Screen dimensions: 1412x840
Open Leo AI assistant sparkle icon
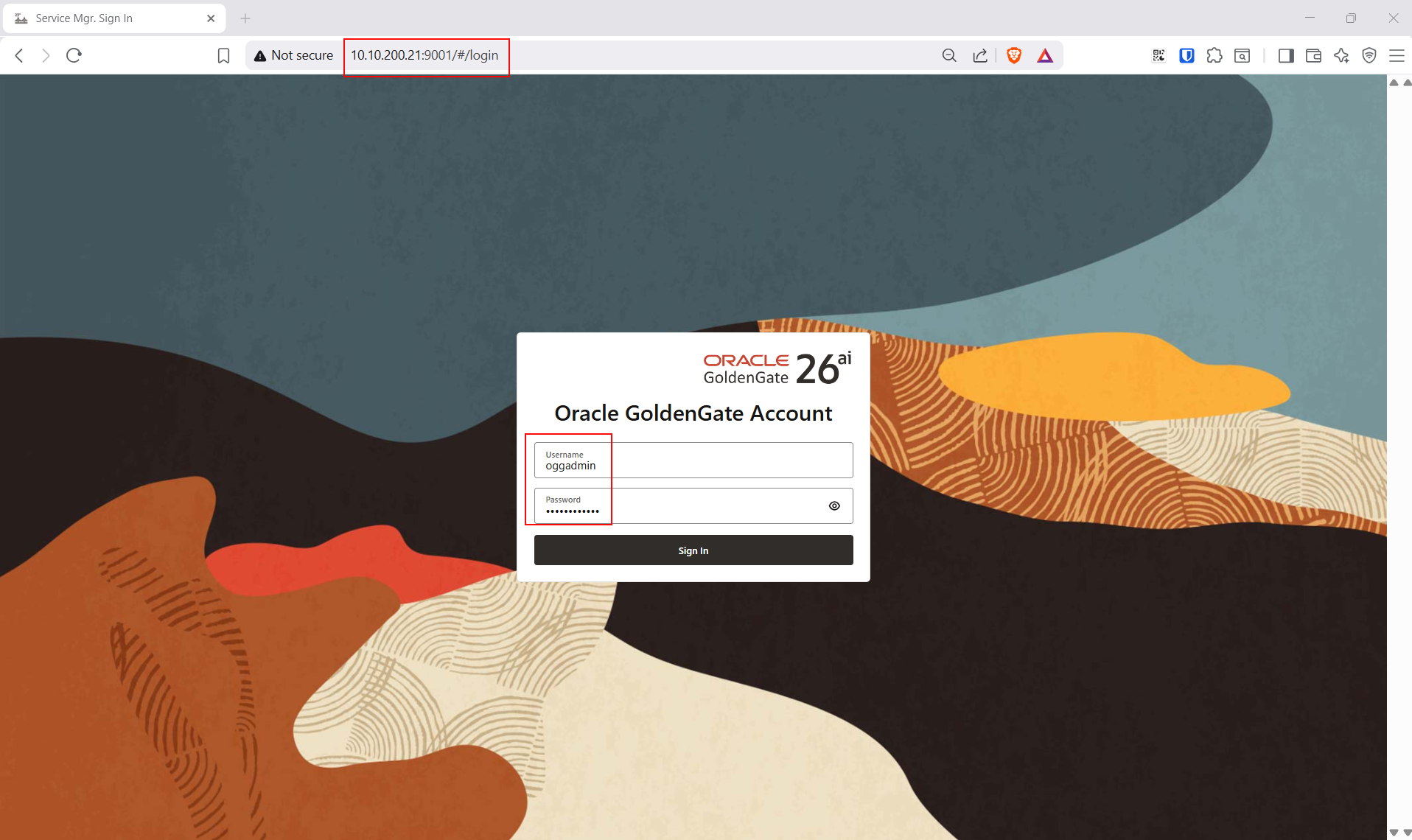point(1341,55)
